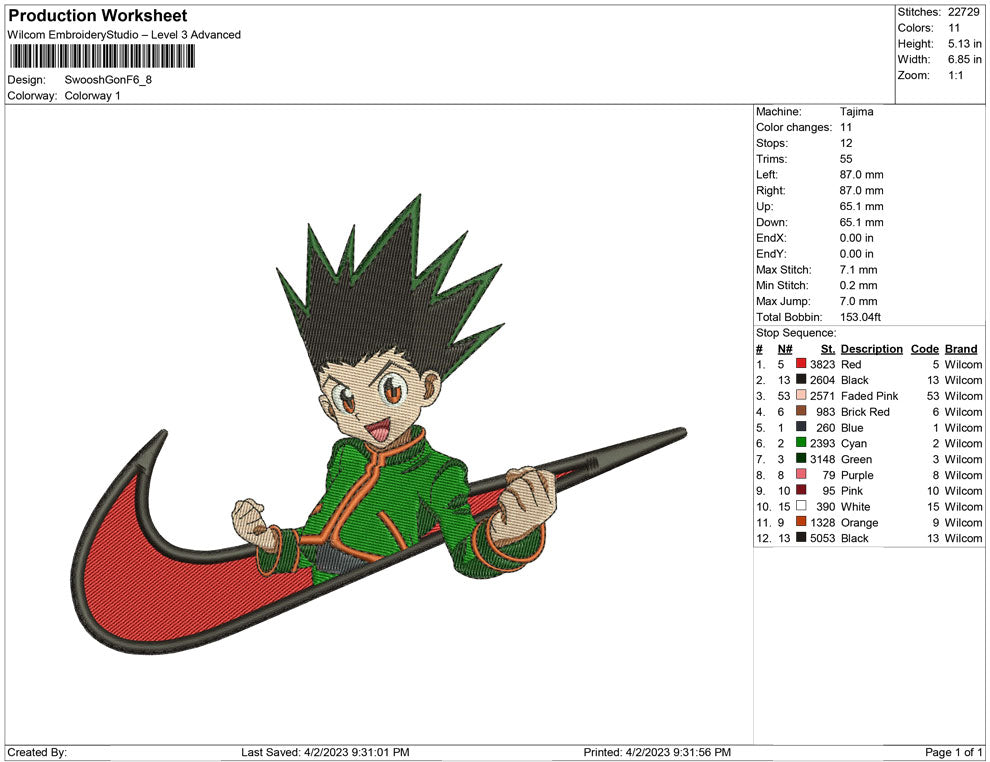The height and width of the screenshot is (762, 990).
Task: Select the Pink row maroon swatch
Action: tap(801, 490)
